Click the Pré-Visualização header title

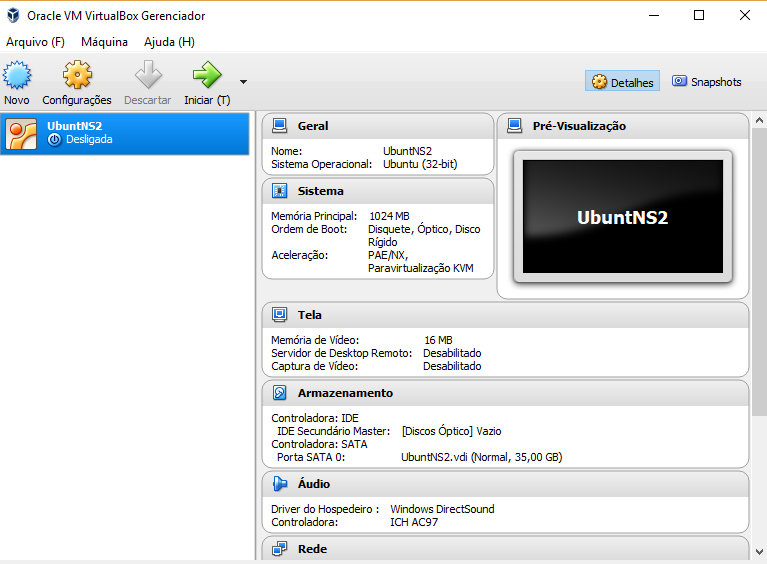[x=579, y=126]
